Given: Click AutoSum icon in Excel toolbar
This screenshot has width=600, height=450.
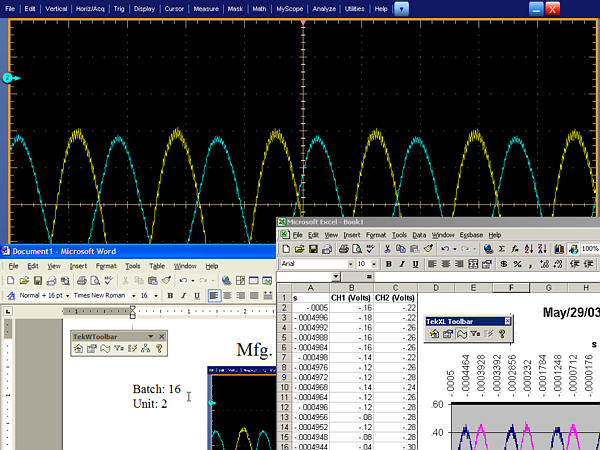Looking at the screenshot, I should [503, 248].
